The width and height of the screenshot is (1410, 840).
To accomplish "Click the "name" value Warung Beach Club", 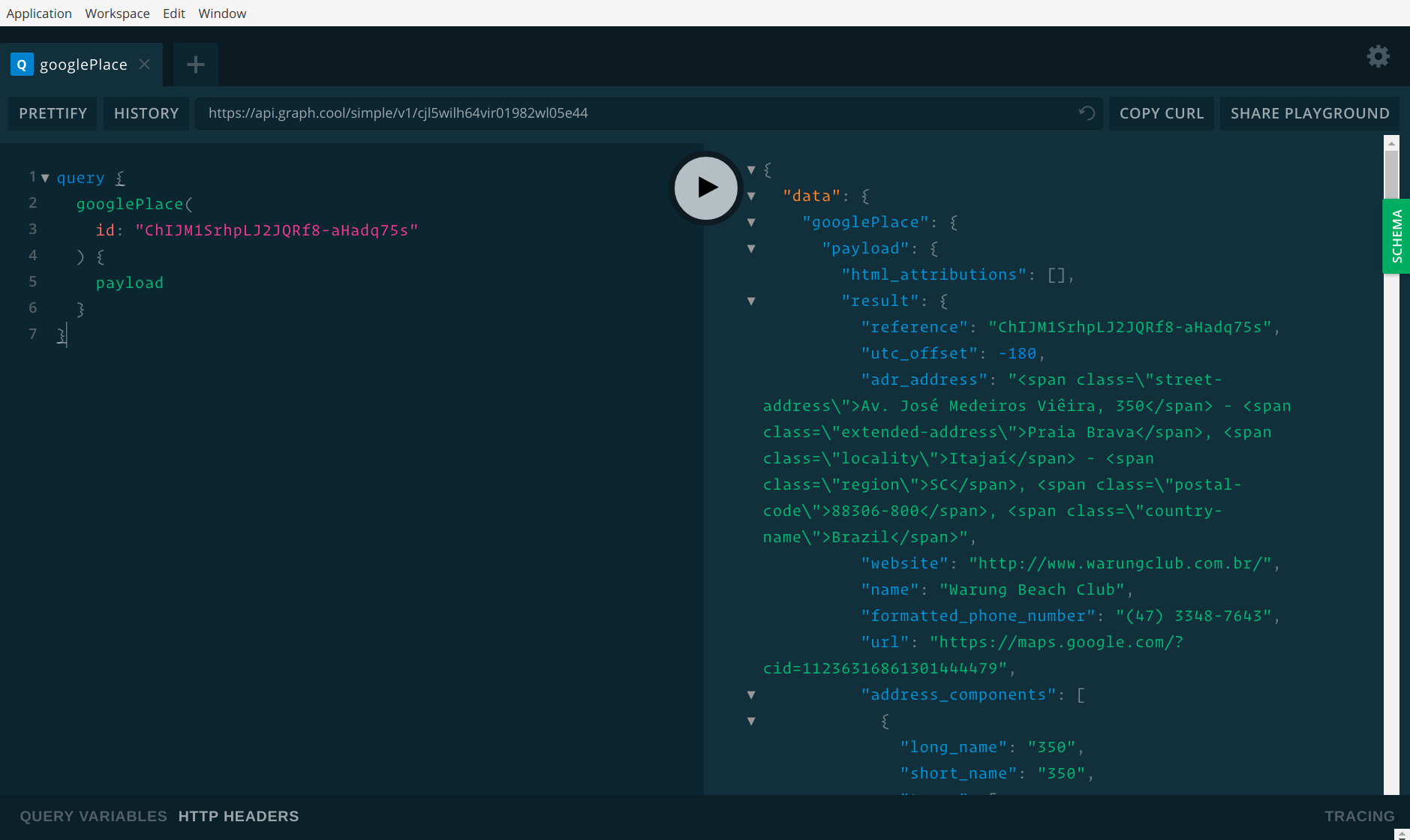I will 1032,589.
